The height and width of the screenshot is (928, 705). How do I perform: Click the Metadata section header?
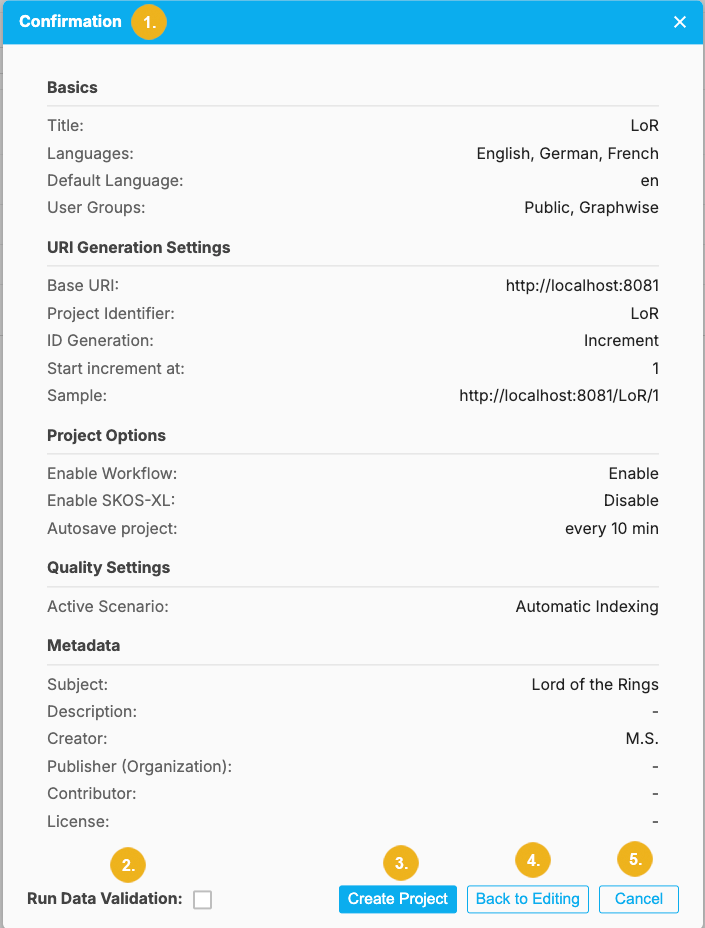[79, 645]
